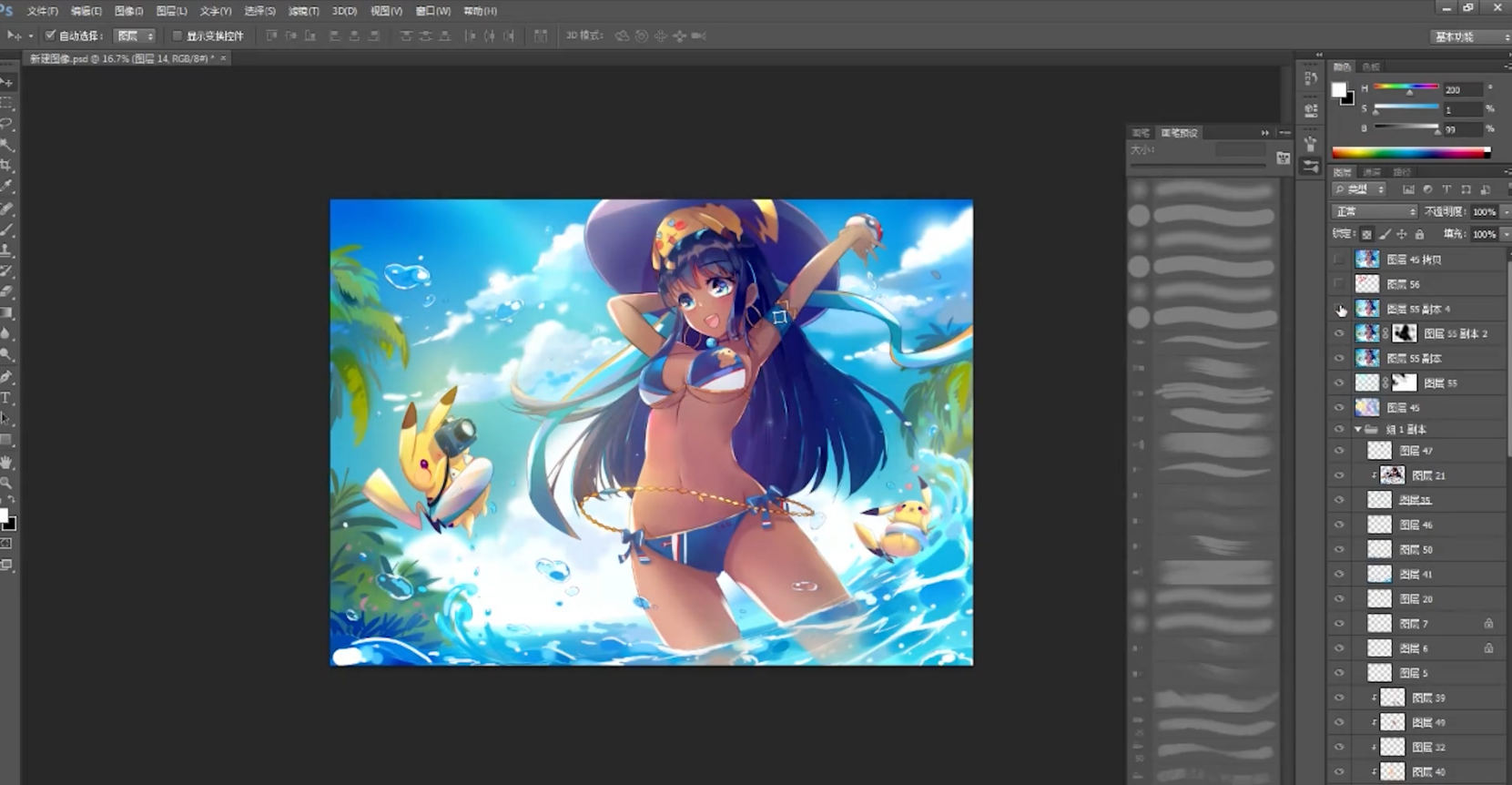Open the workspace 基本功能 dropdown

[1471, 37]
